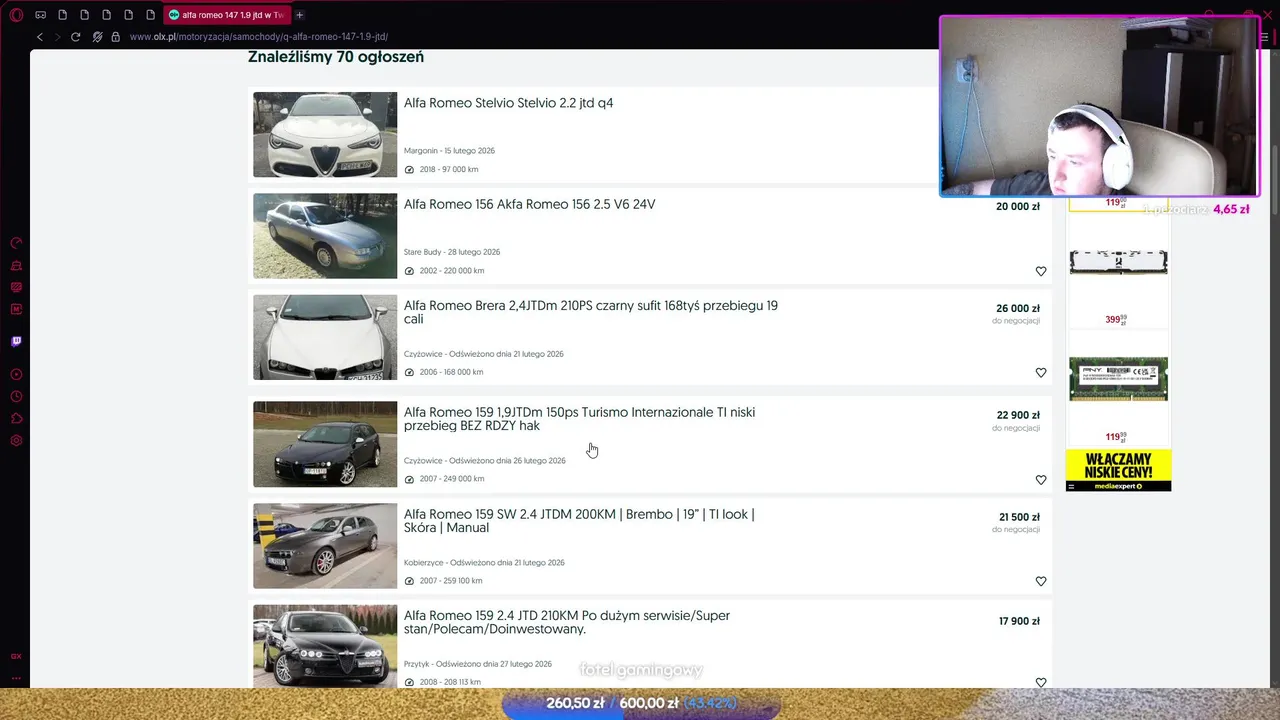Open sidebar setup three-dots menu
Screen dimensions: 1280x720
(16, 678)
